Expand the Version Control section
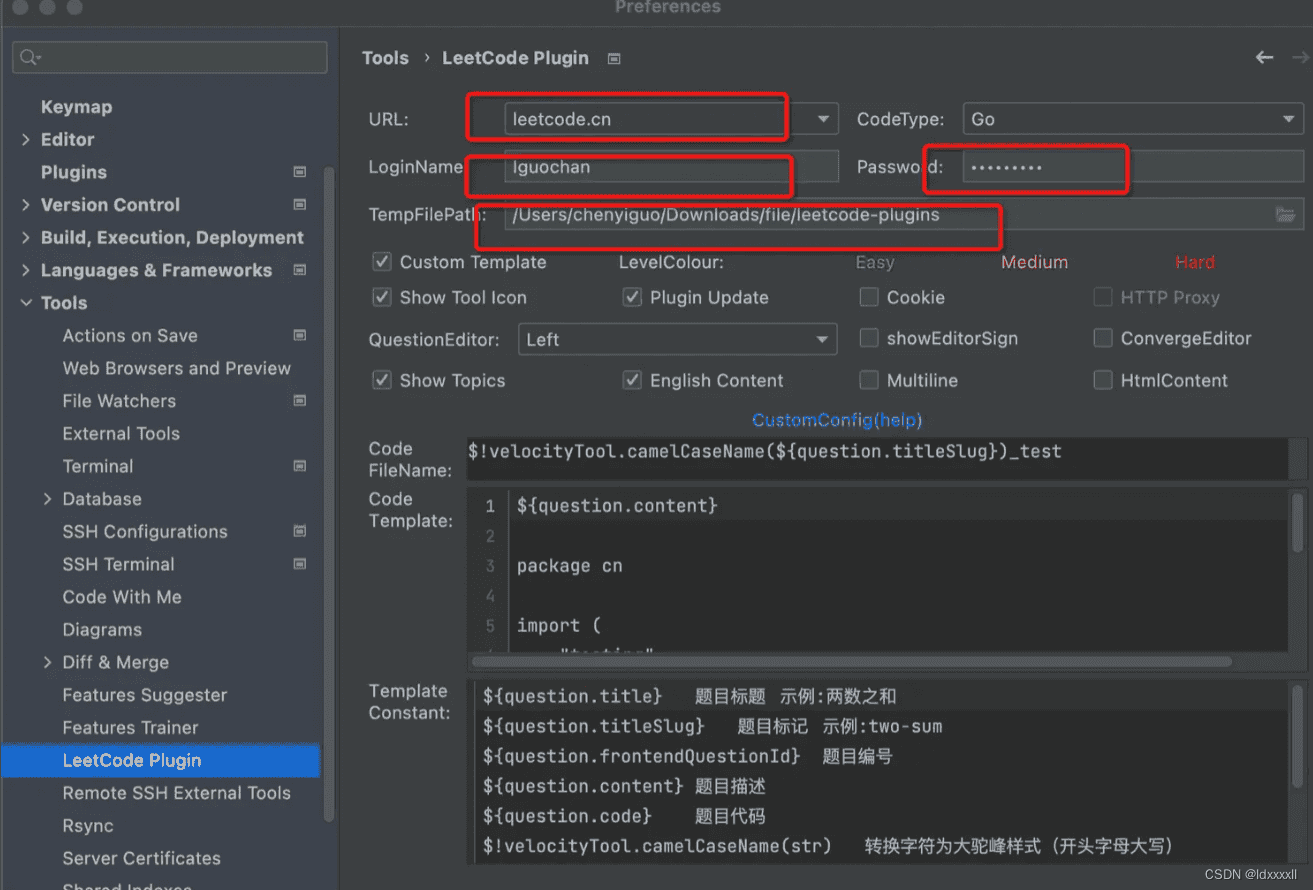This screenshot has height=890, width=1313. [26, 205]
